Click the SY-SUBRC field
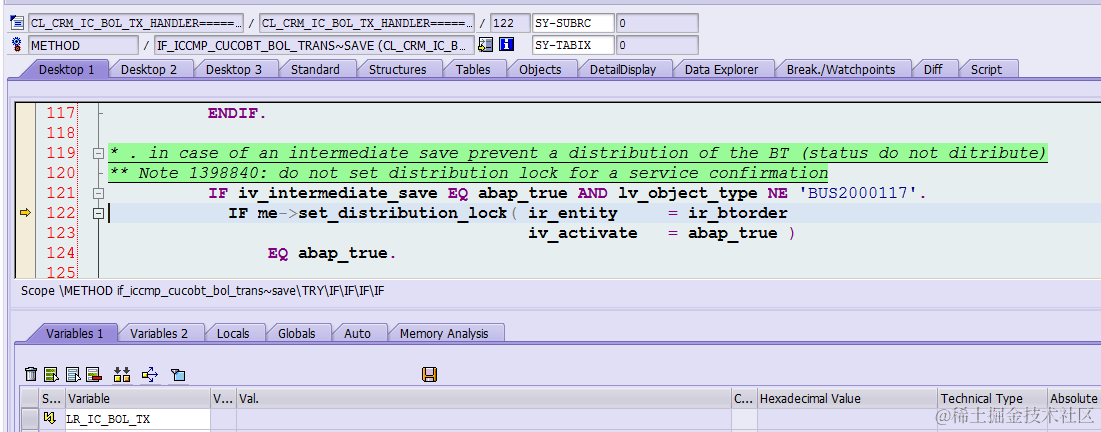Screen dimensions: 1101x432 click(573, 23)
